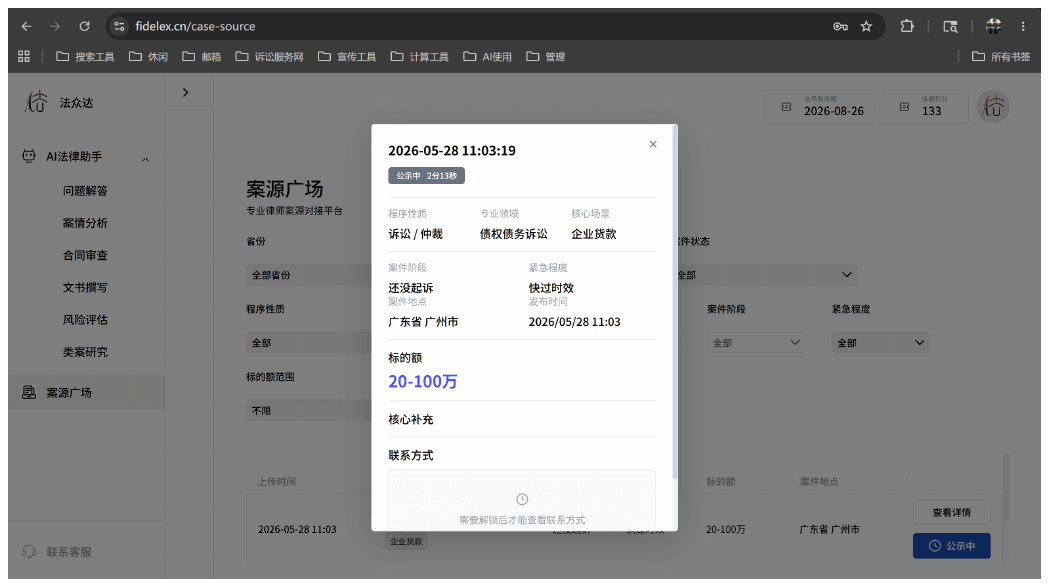Click the browser back arrow

(x=27, y=26)
